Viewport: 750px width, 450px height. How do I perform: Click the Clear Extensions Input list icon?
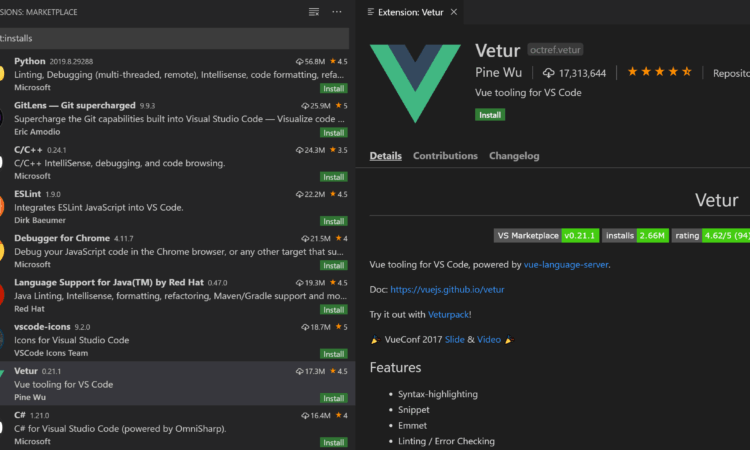(x=314, y=12)
